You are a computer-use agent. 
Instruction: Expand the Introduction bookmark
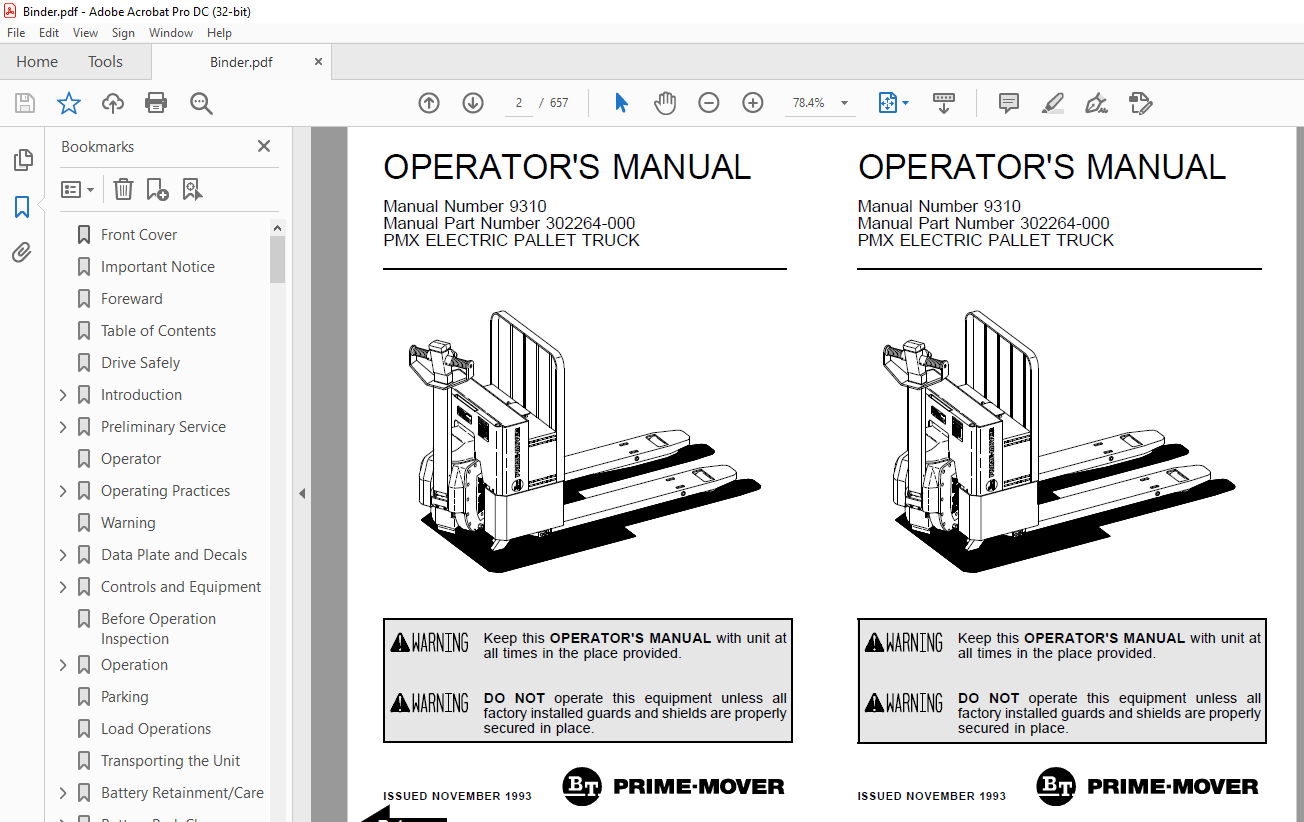[x=64, y=395]
